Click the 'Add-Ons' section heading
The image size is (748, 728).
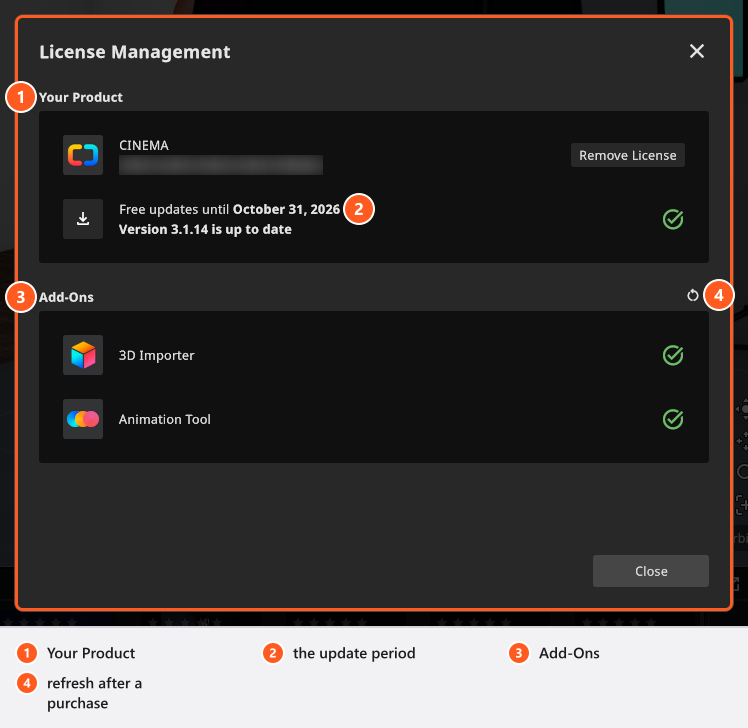tap(66, 297)
